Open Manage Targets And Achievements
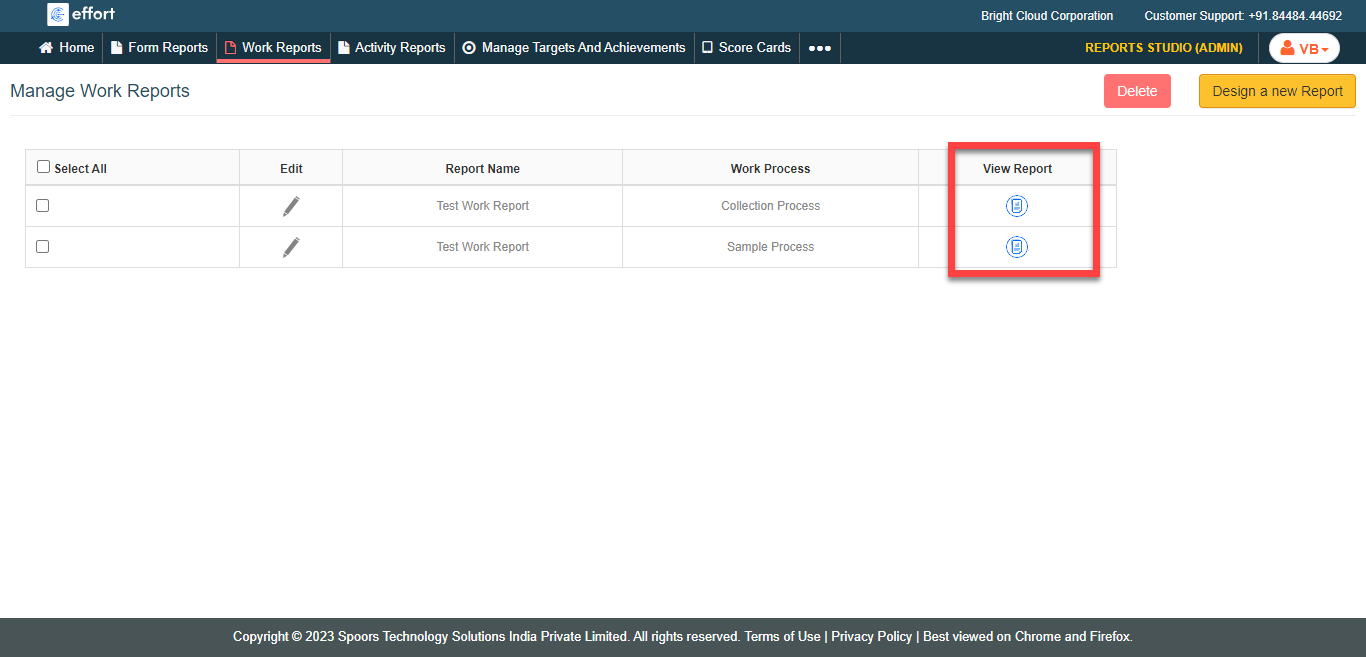This screenshot has width=1366, height=657. (x=574, y=48)
